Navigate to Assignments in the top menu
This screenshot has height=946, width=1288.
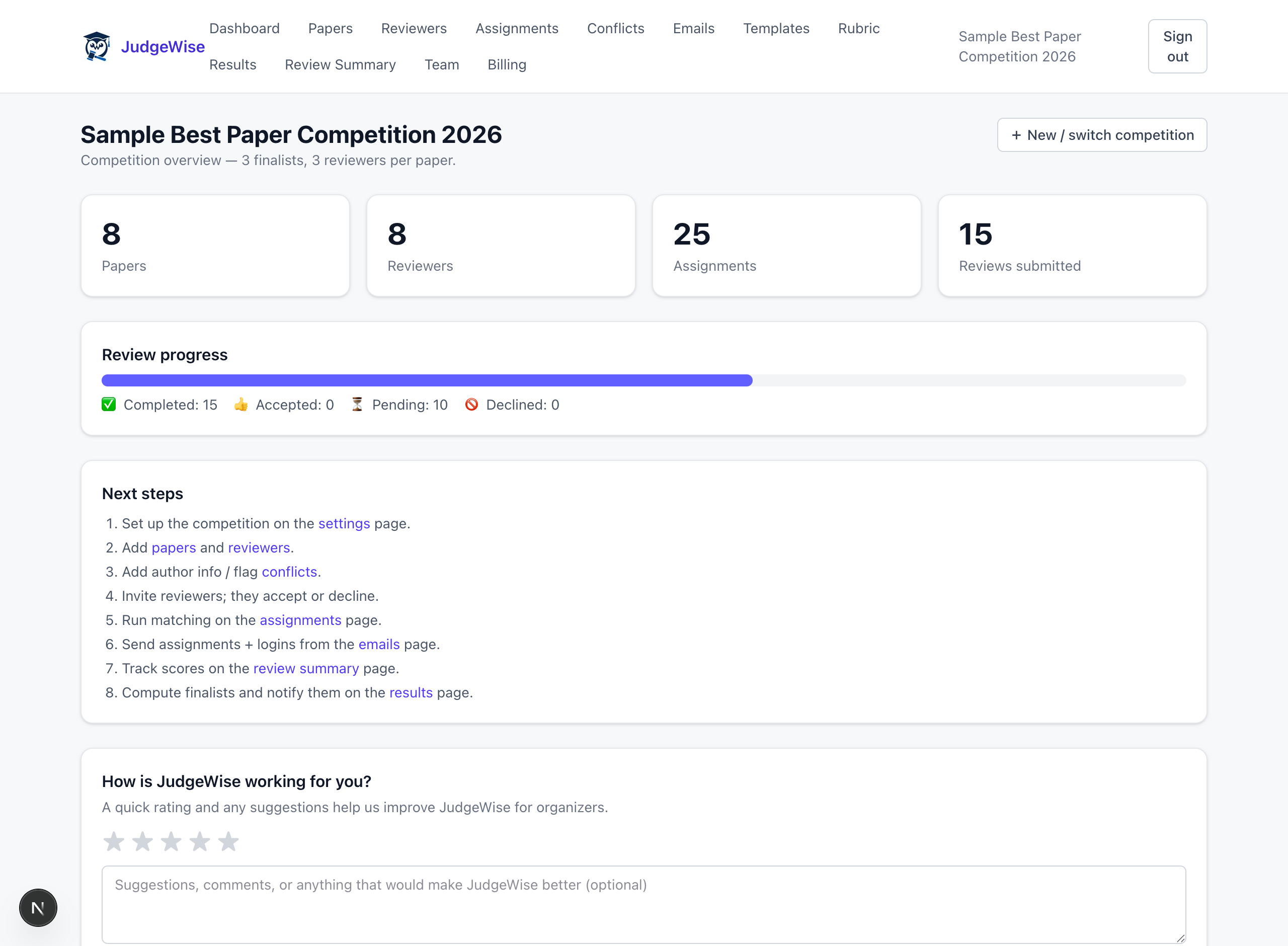pyautogui.click(x=517, y=28)
